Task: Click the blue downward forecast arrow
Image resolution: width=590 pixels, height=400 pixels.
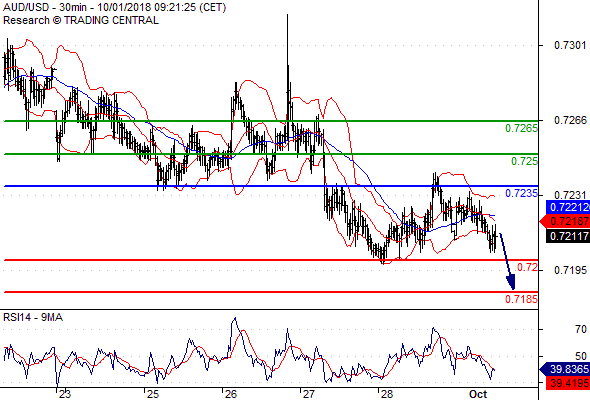Action: pyautogui.click(x=507, y=262)
